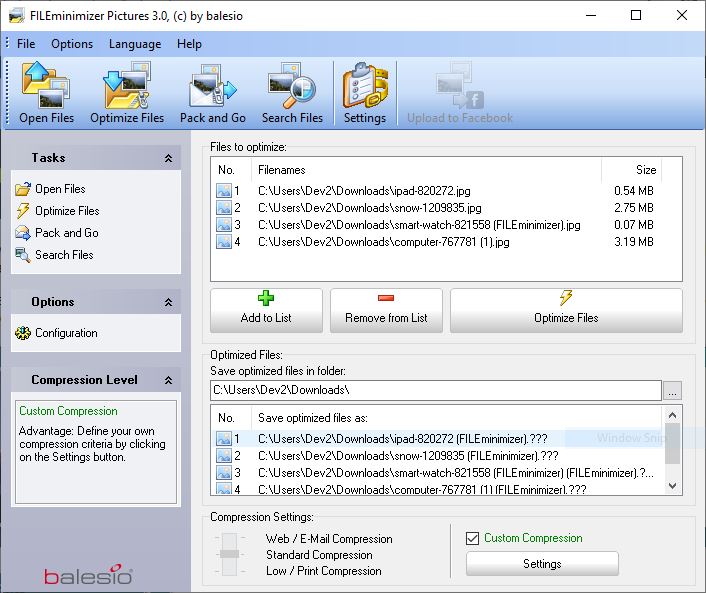Image resolution: width=706 pixels, height=593 pixels.
Task: Click the Configuration link
Action: [x=66, y=333]
